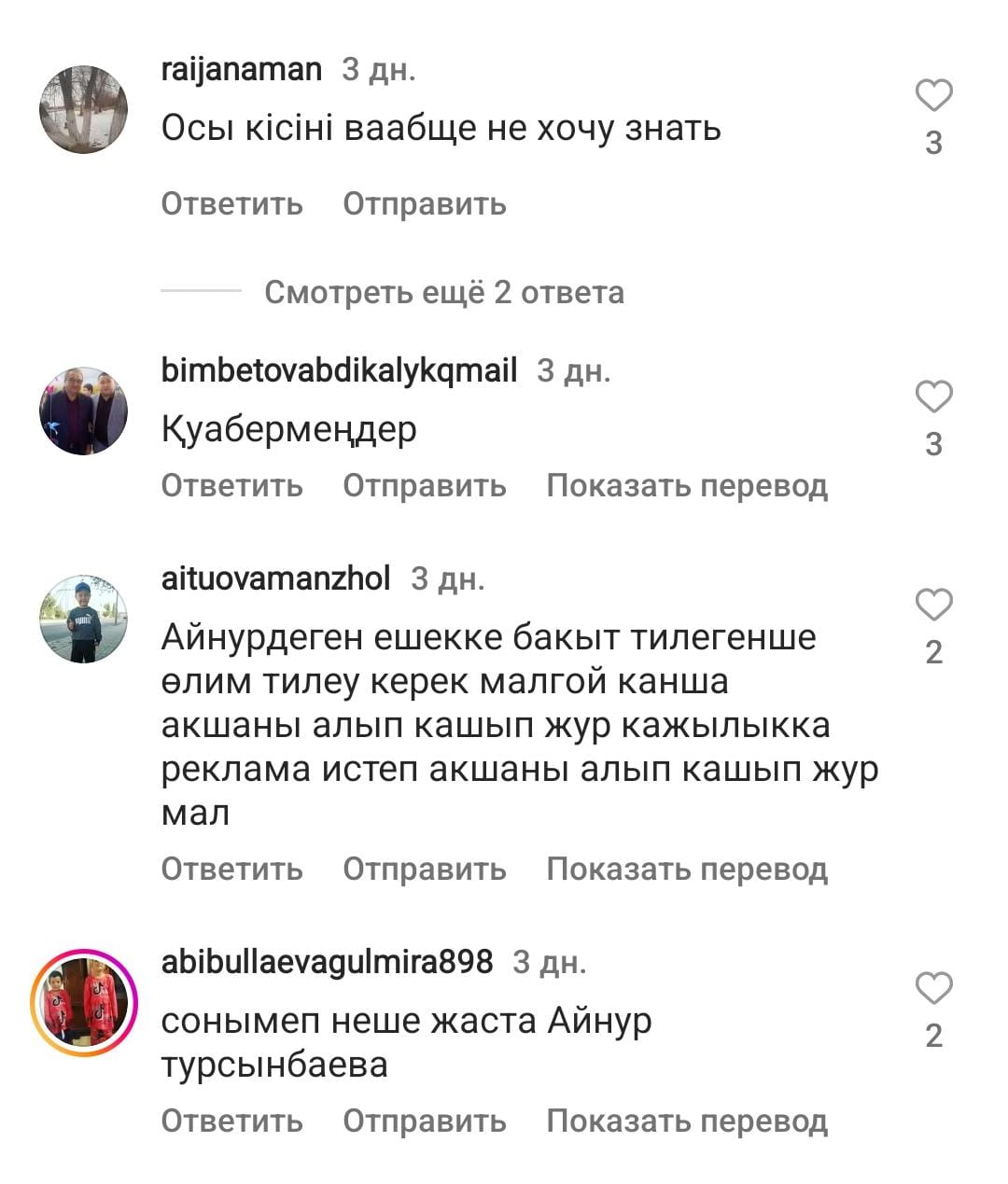The height and width of the screenshot is (1184, 1008).
Task: Open aituovamanzhol's avatar photo
Action: [x=83, y=620]
